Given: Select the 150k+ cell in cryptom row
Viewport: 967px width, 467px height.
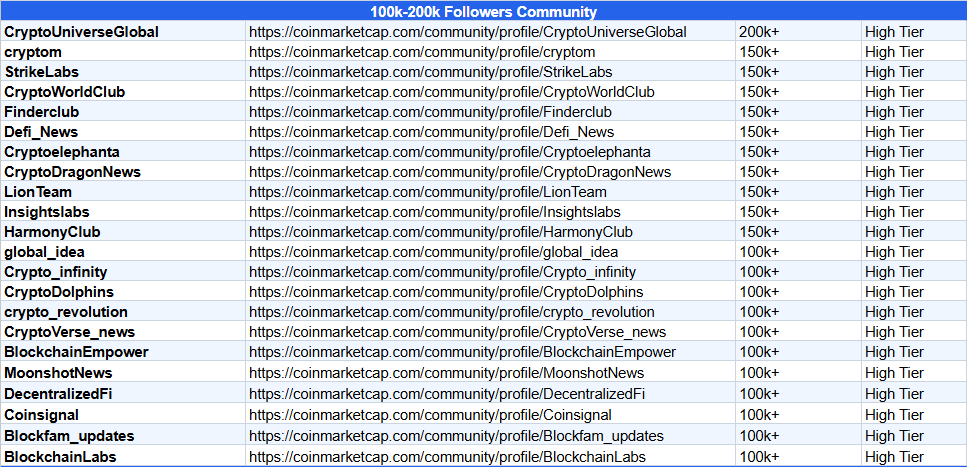Looking at the screenshot, I should (x=798, y=52).
